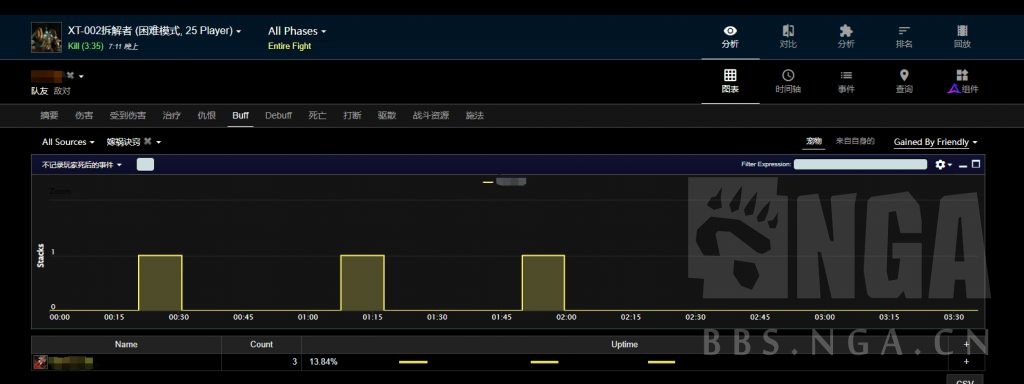Sort table by Count column header

261,344
